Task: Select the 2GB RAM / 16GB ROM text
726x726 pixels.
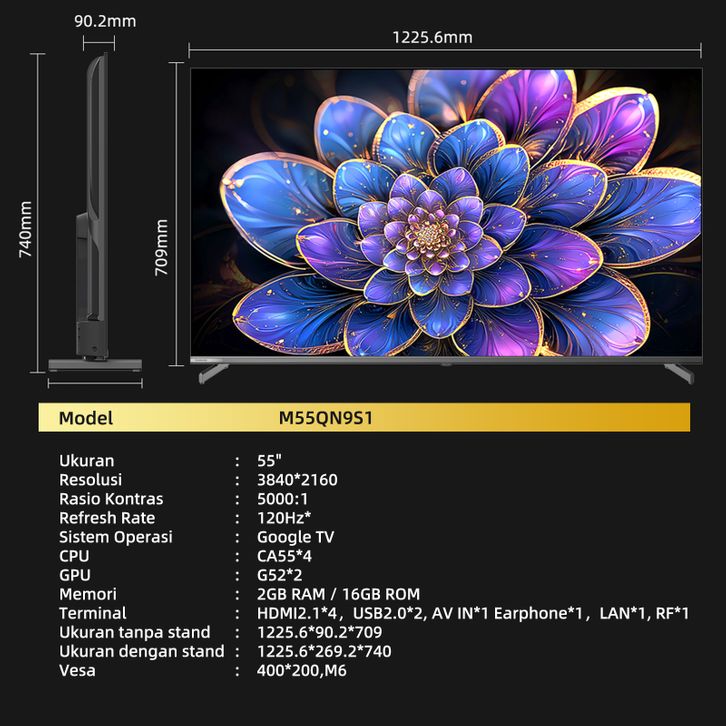Action: (x=338, y=594)
